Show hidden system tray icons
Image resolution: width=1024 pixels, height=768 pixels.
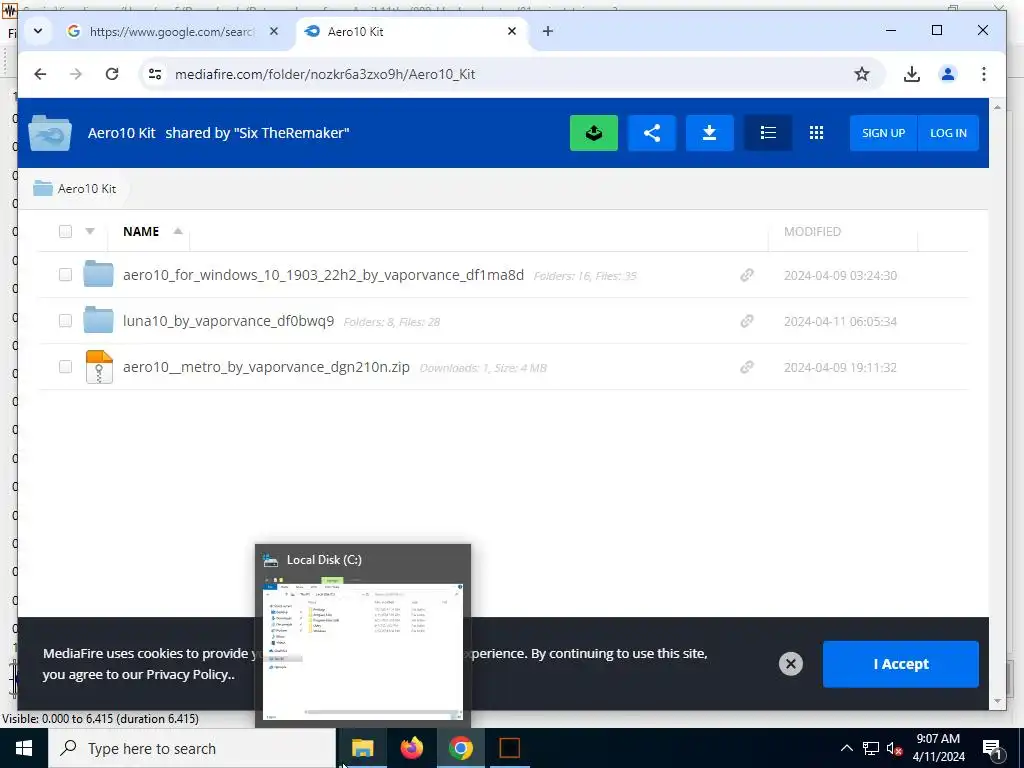click(846, 748)
